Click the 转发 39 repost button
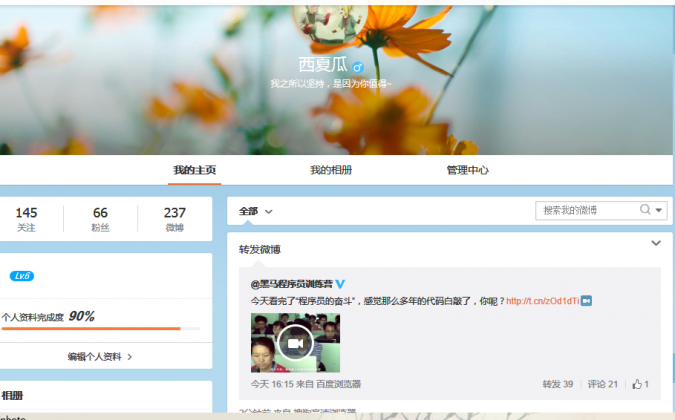This screenshot has height=420, width=675. [557, 384]
